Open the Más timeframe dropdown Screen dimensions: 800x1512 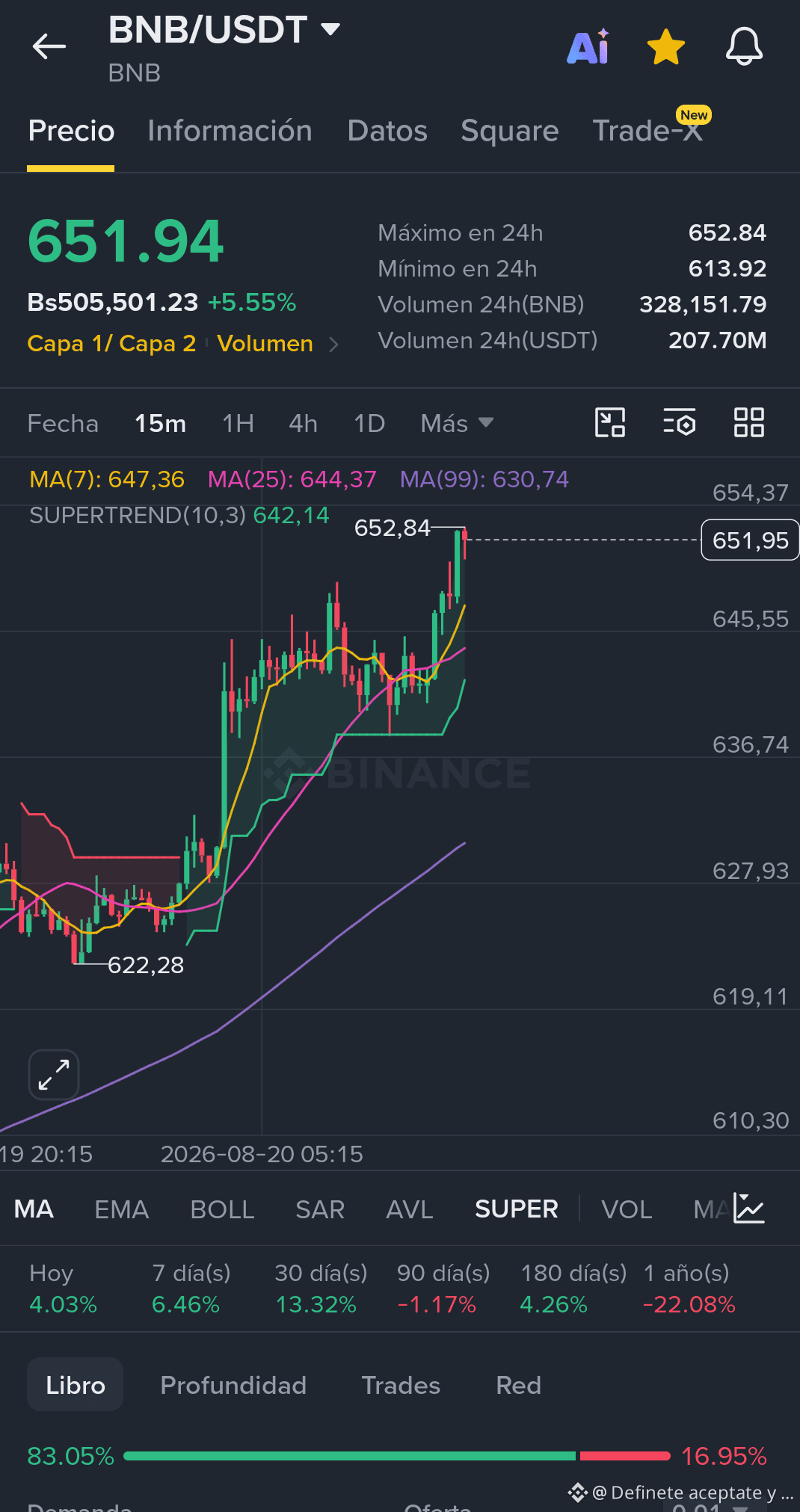pyautogui.click(x=457, y=424)
